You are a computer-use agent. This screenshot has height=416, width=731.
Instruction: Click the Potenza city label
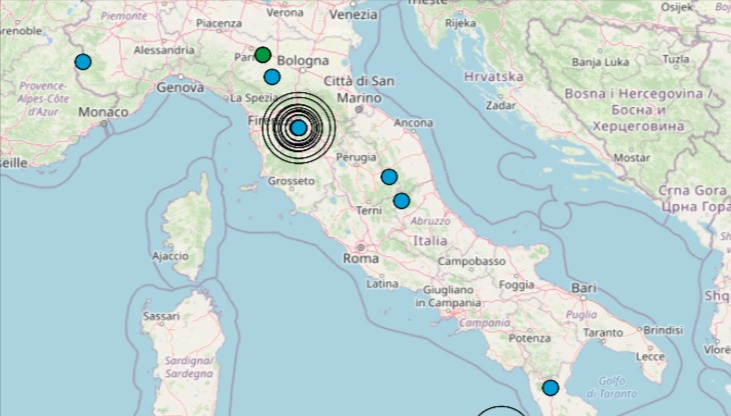[x=530, y=338]
